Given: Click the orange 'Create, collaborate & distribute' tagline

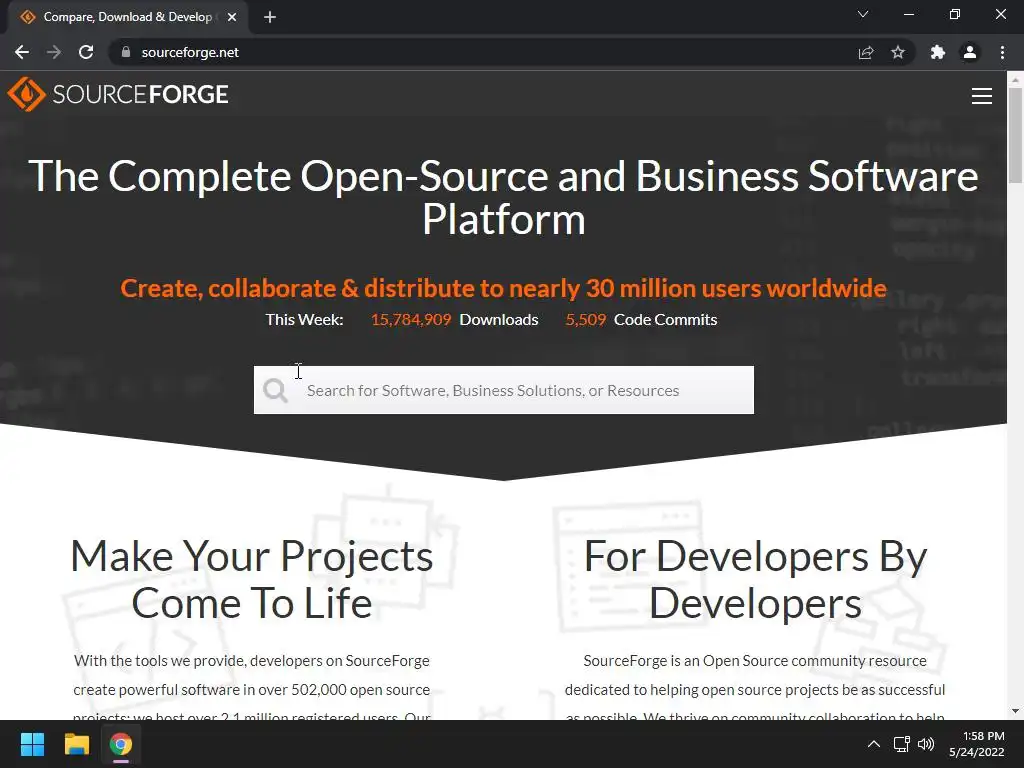Looking at the screenshot, I should pos(504,288).
